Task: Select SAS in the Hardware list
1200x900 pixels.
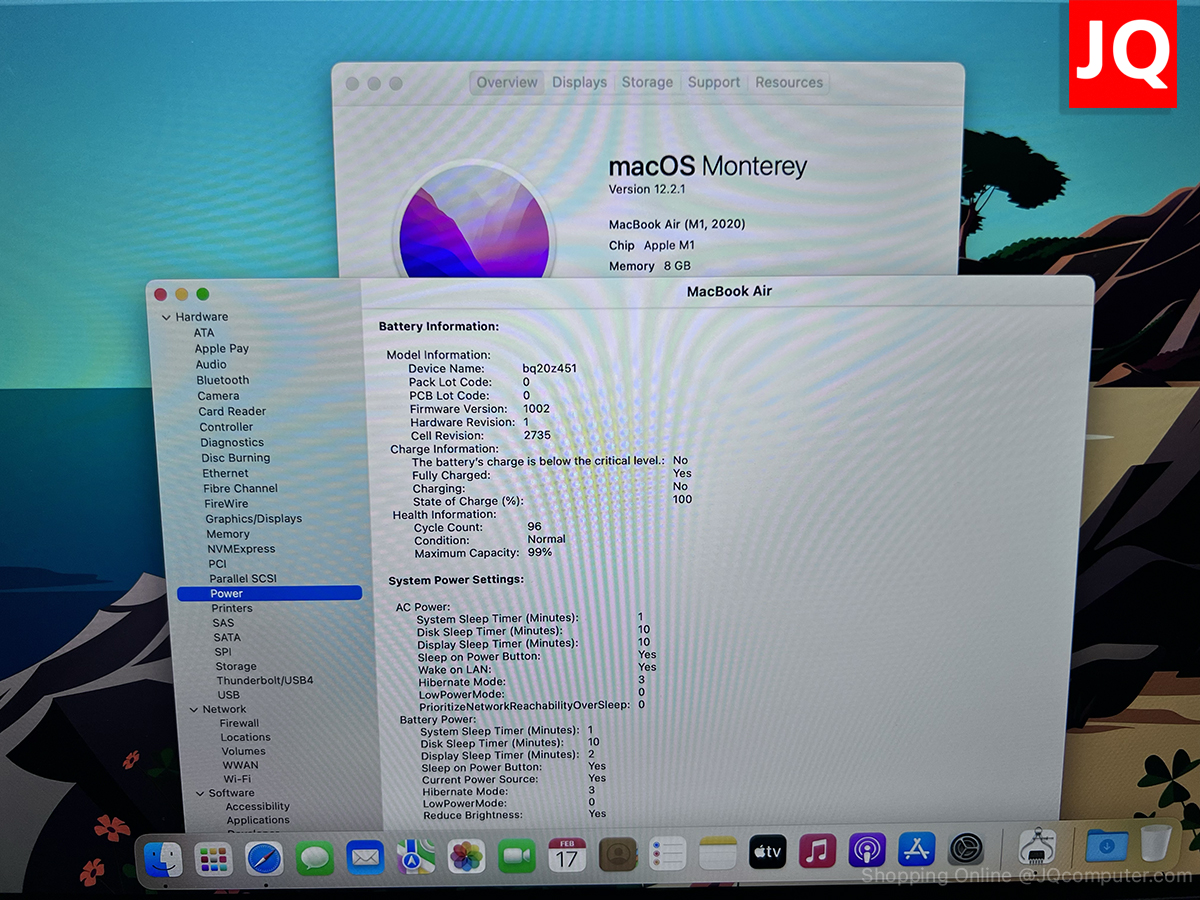Action: click(x=223, y=623)
